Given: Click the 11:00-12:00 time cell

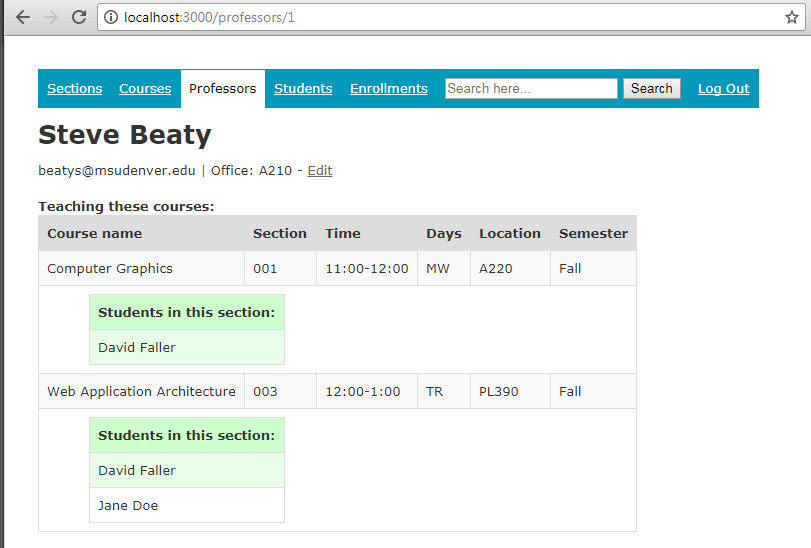Looking at the screenshot, I should pyautogui.click(x=367, y=268).
